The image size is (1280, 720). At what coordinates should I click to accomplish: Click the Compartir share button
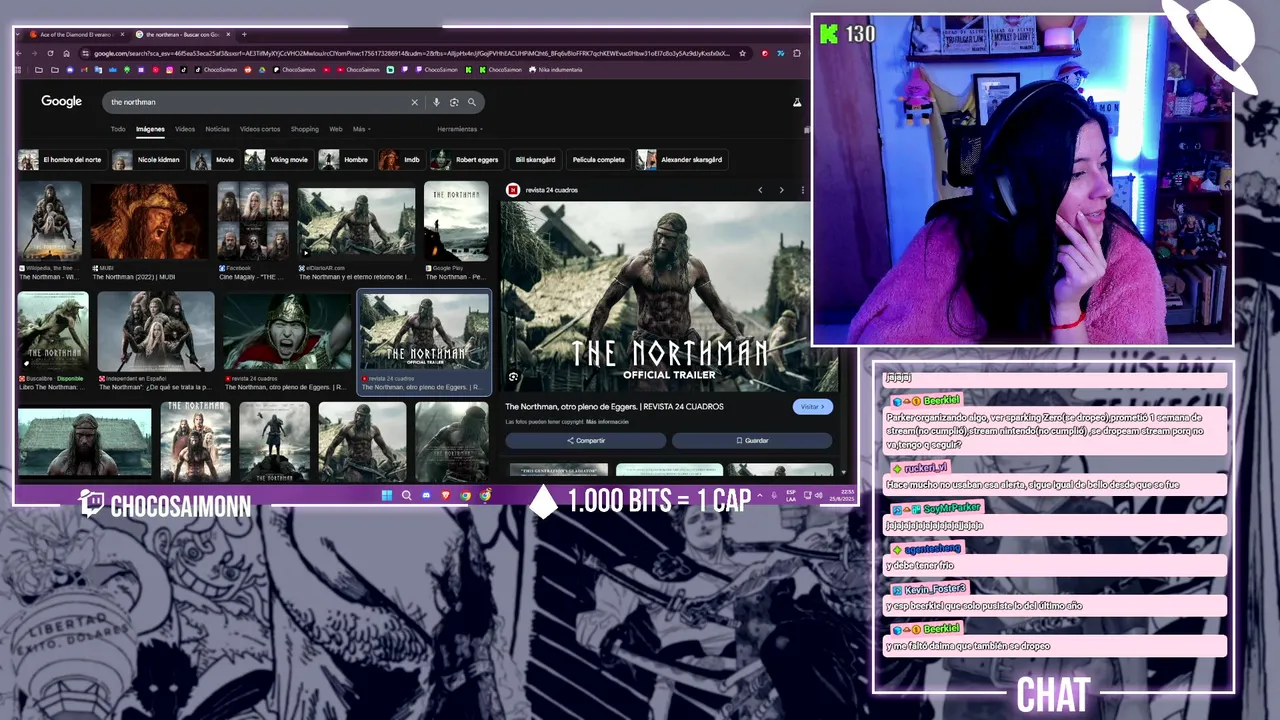(586, 440)
